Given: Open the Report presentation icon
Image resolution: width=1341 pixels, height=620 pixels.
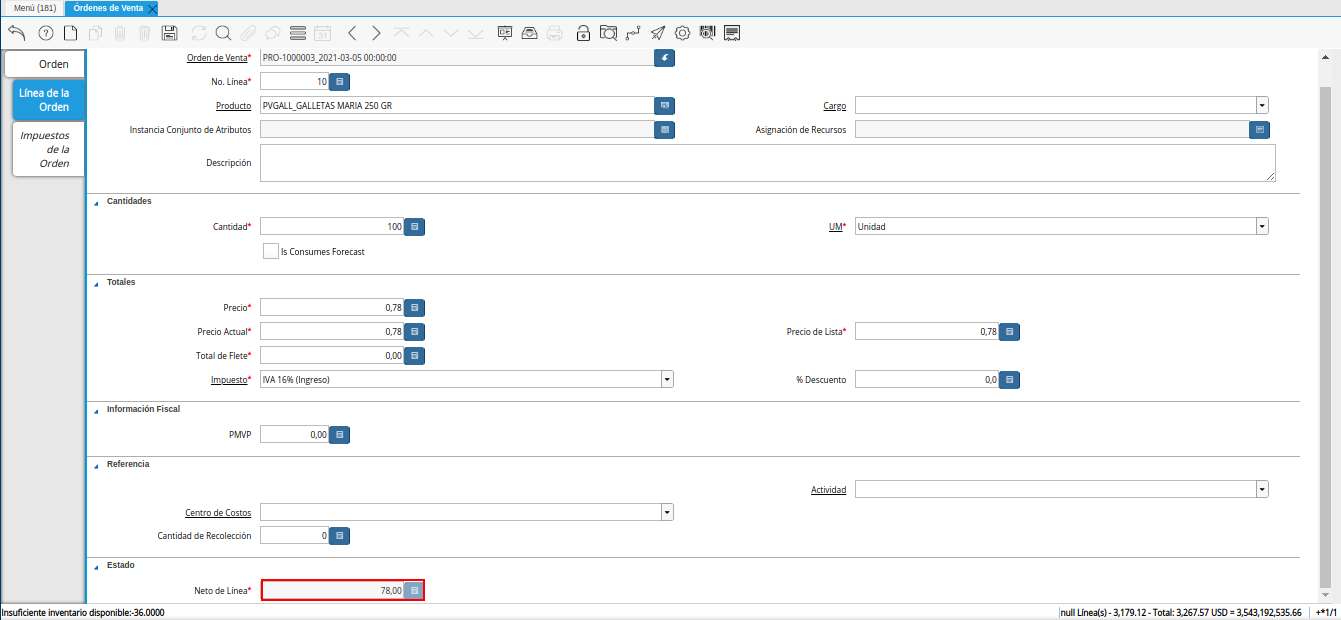Looking at the screenshot, I should [x=505, y=33].
